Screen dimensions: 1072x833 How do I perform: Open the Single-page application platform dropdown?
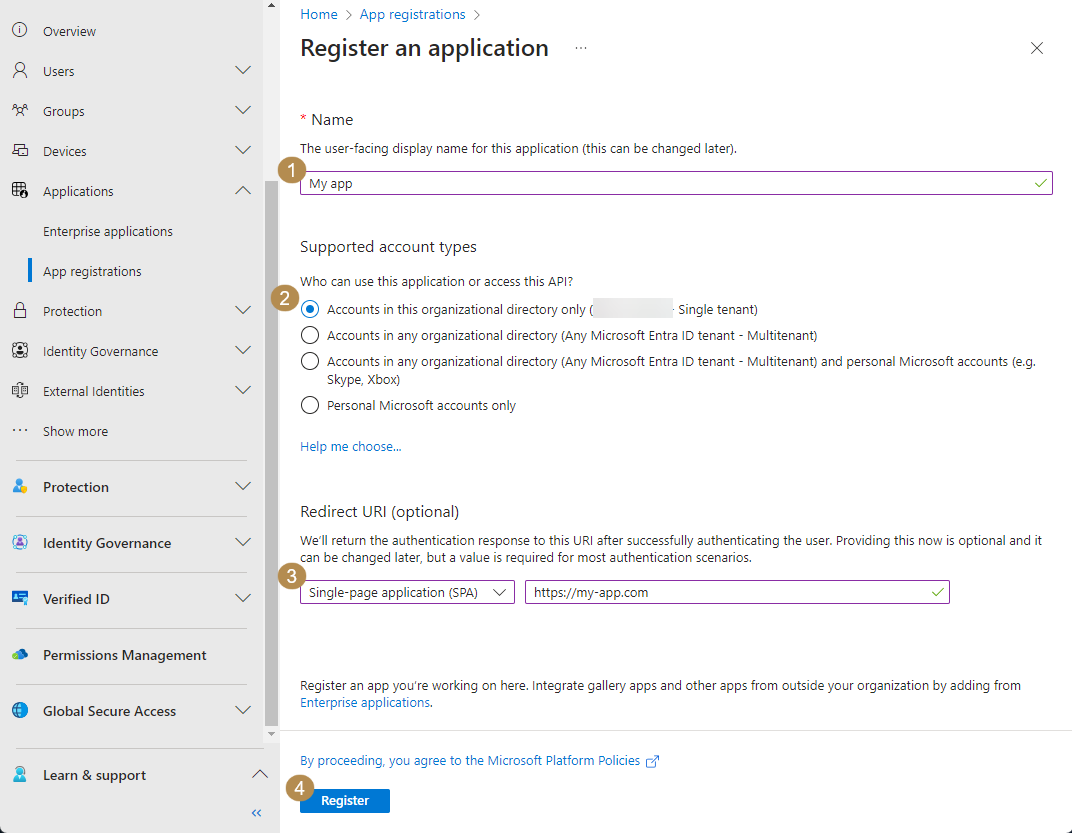407,593
